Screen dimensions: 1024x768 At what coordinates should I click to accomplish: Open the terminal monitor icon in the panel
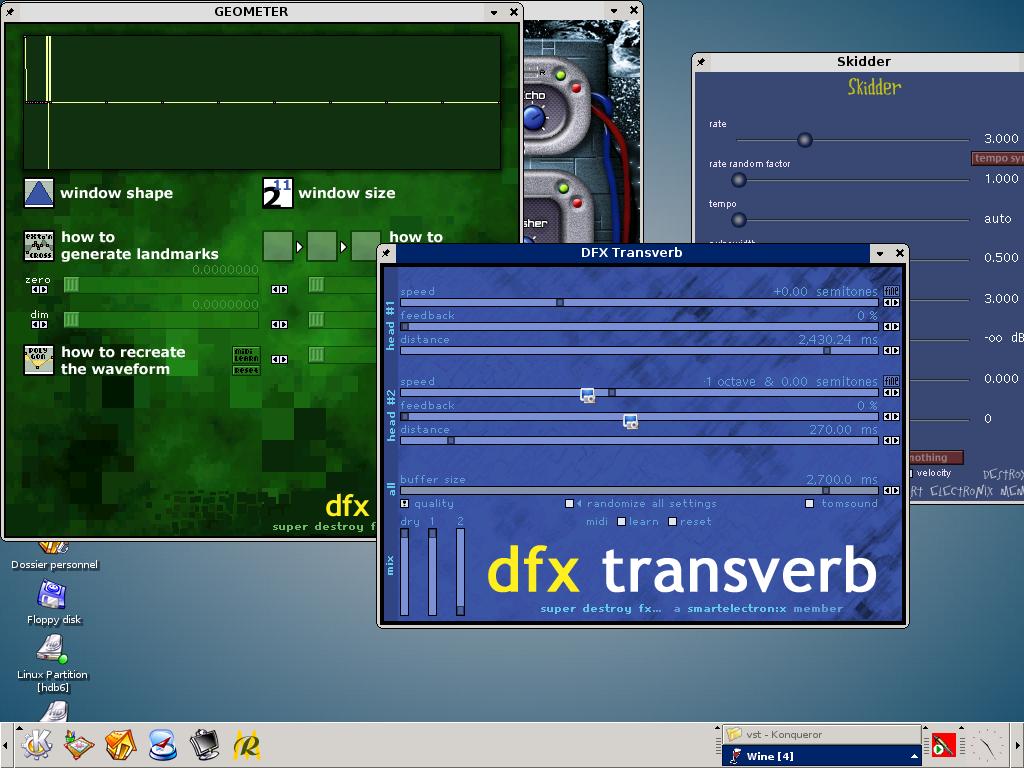click(204, 745)
